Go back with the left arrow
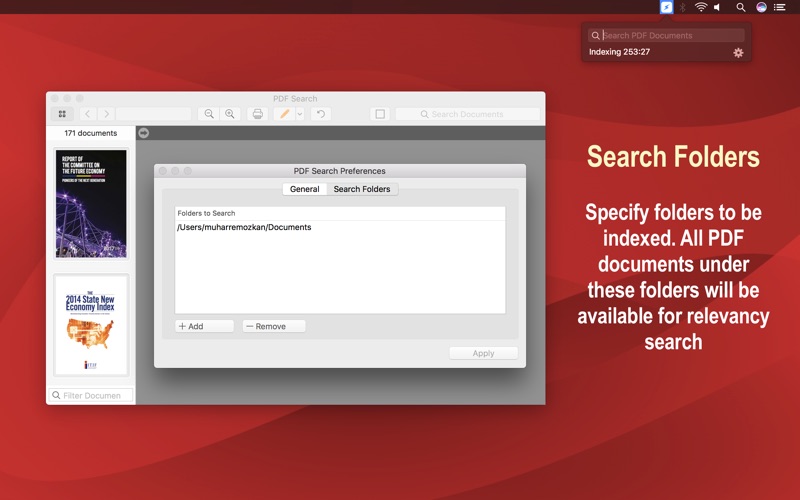Image resolution: width=800 pixels, height=500 pixels. click(x=87, y=114)
